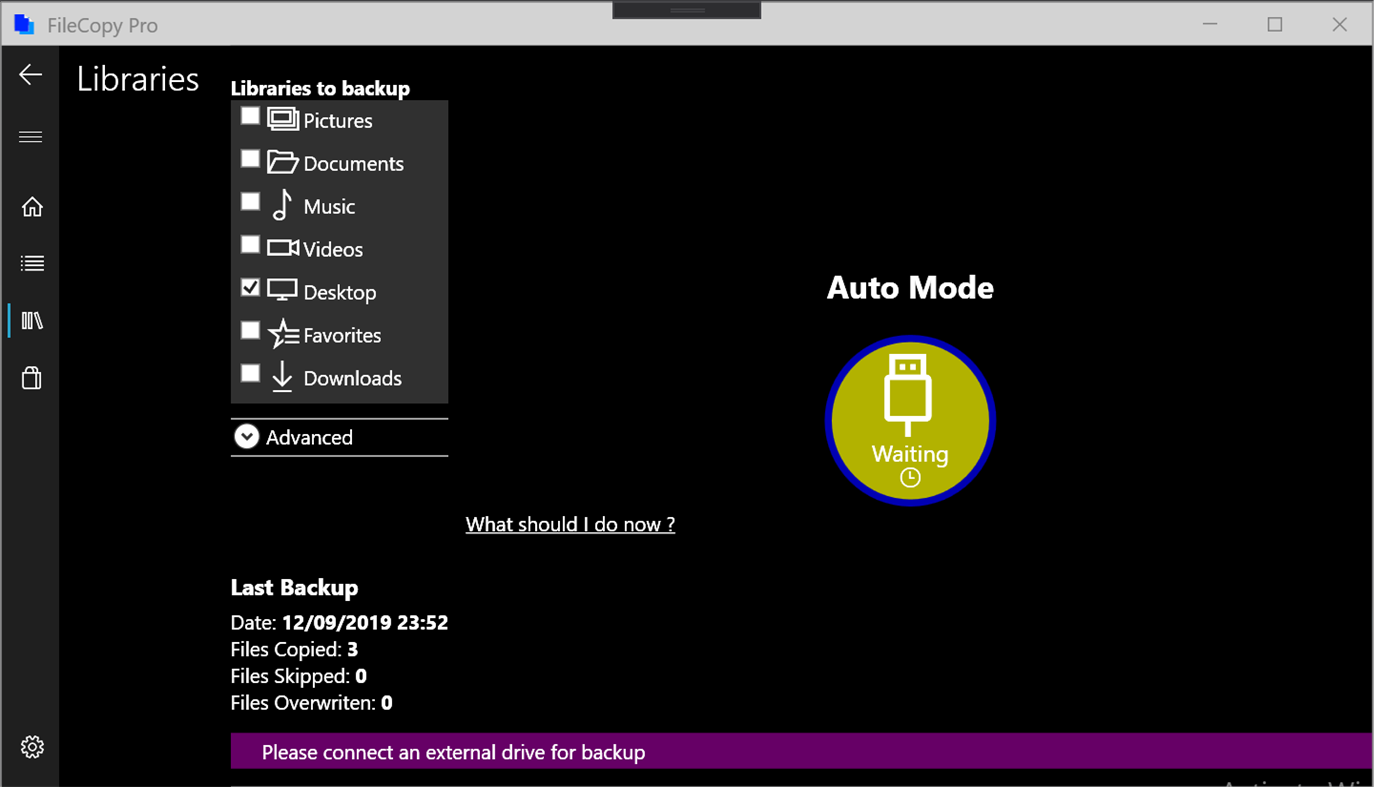Image resolution: width=1374 pixels, height=787 pixels.
Task: Check the Videos checkbox
Action: tap(249, 244)
